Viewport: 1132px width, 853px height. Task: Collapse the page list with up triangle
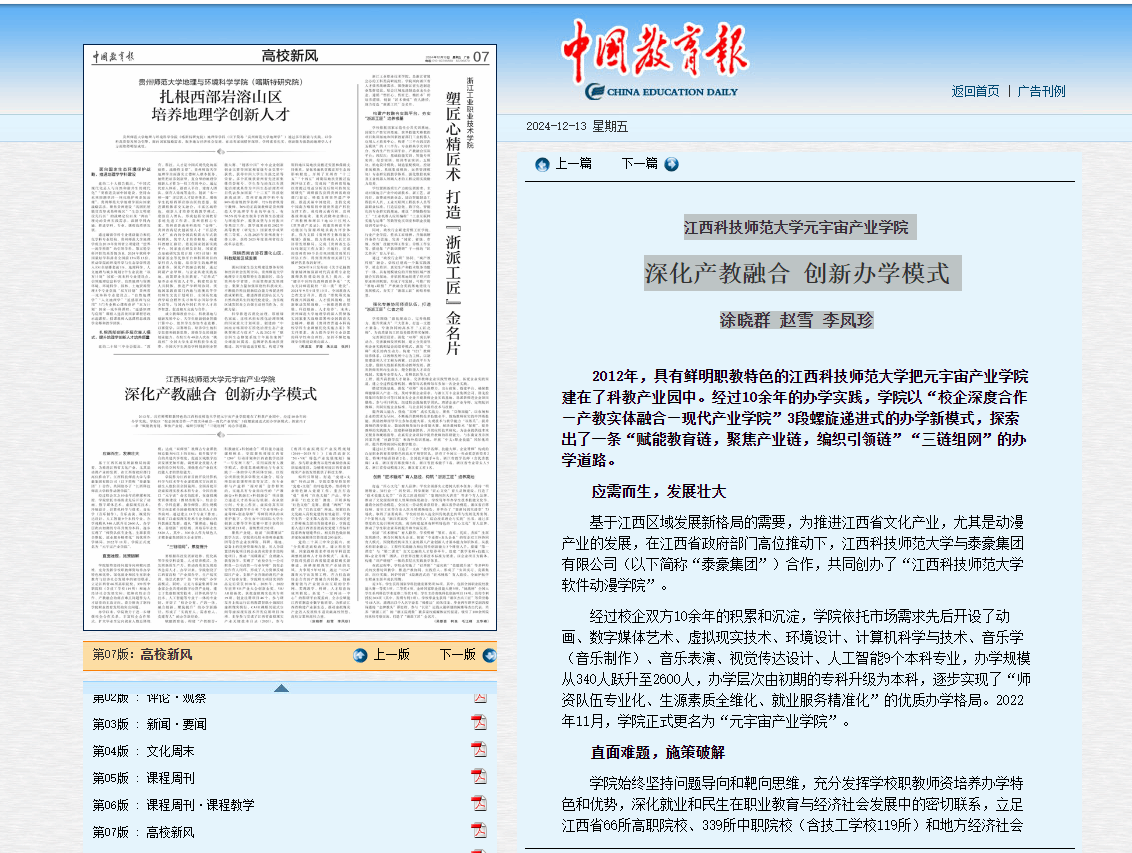tap(282, 688)
